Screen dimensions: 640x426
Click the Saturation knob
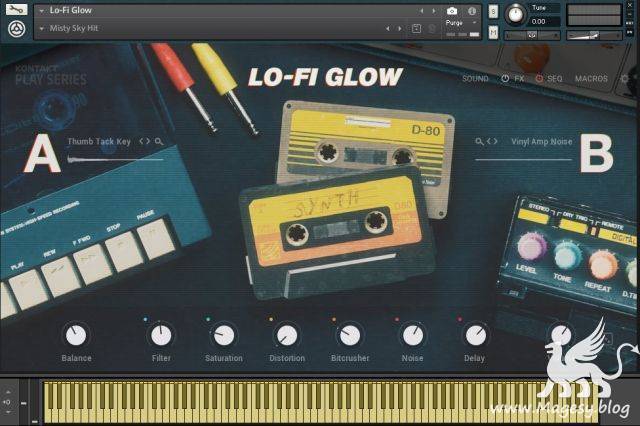(x=224, y=335)
